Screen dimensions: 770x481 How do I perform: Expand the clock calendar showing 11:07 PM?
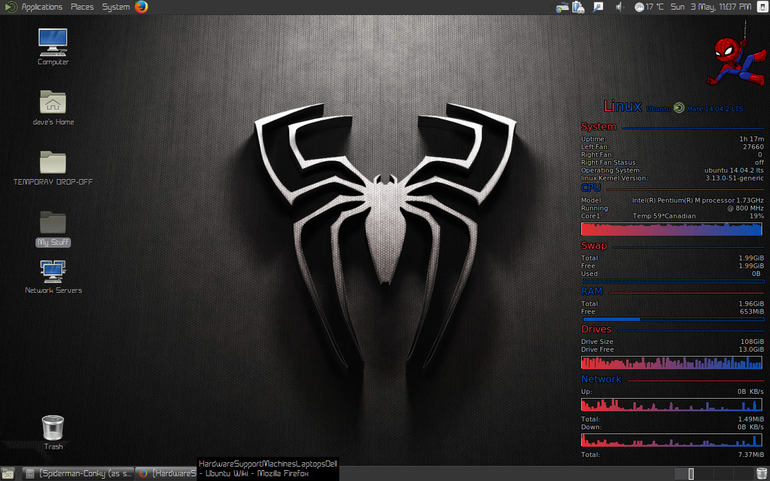pos(711,7)
